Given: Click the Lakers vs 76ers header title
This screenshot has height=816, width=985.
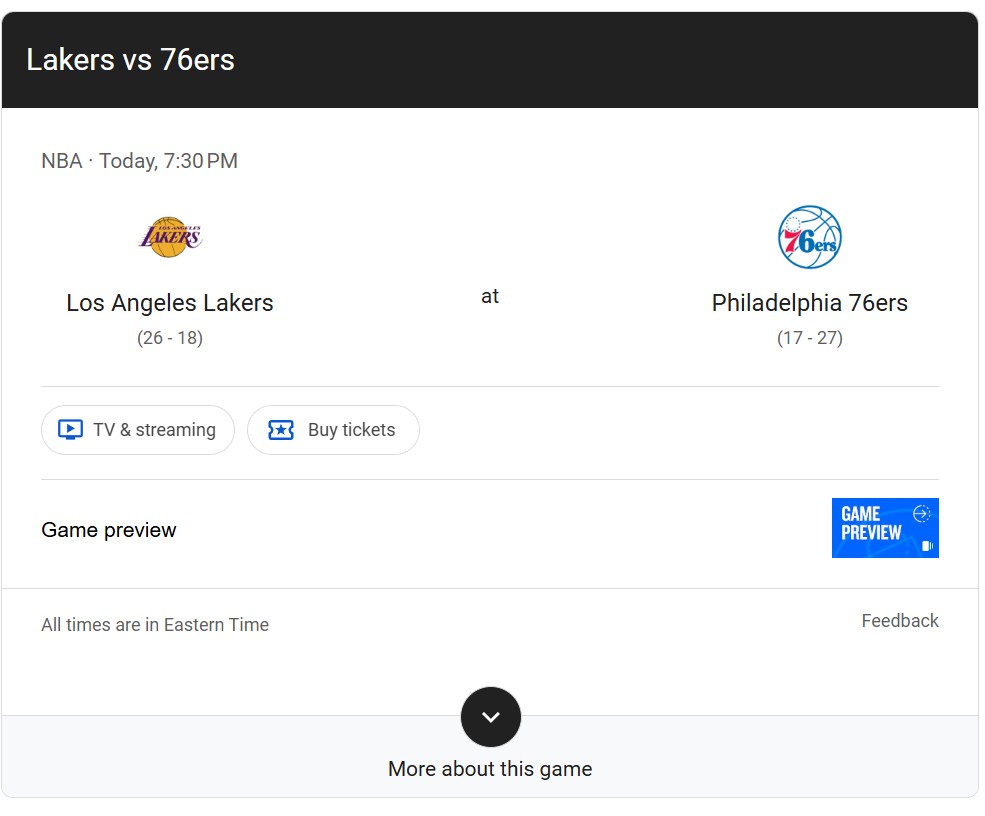Looking at the screenshot, I should click(130, 60).
